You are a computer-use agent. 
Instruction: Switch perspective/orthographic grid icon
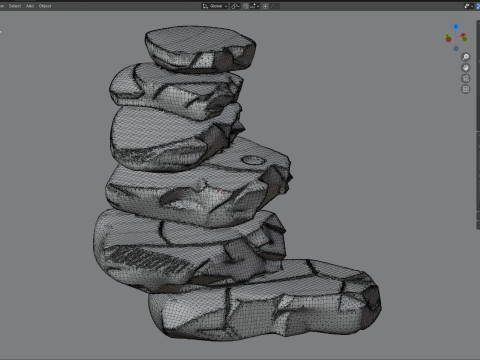(466, 89)
